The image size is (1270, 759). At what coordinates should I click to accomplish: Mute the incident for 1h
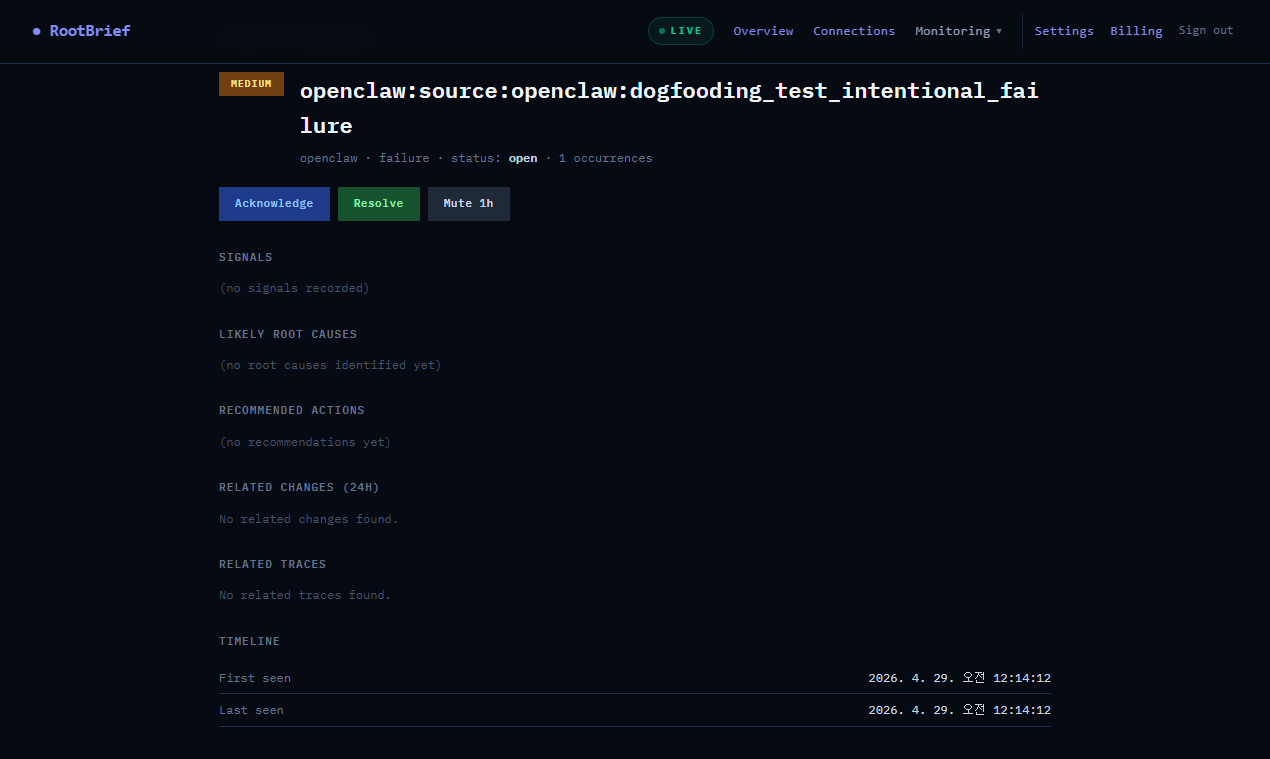point(469,204)
